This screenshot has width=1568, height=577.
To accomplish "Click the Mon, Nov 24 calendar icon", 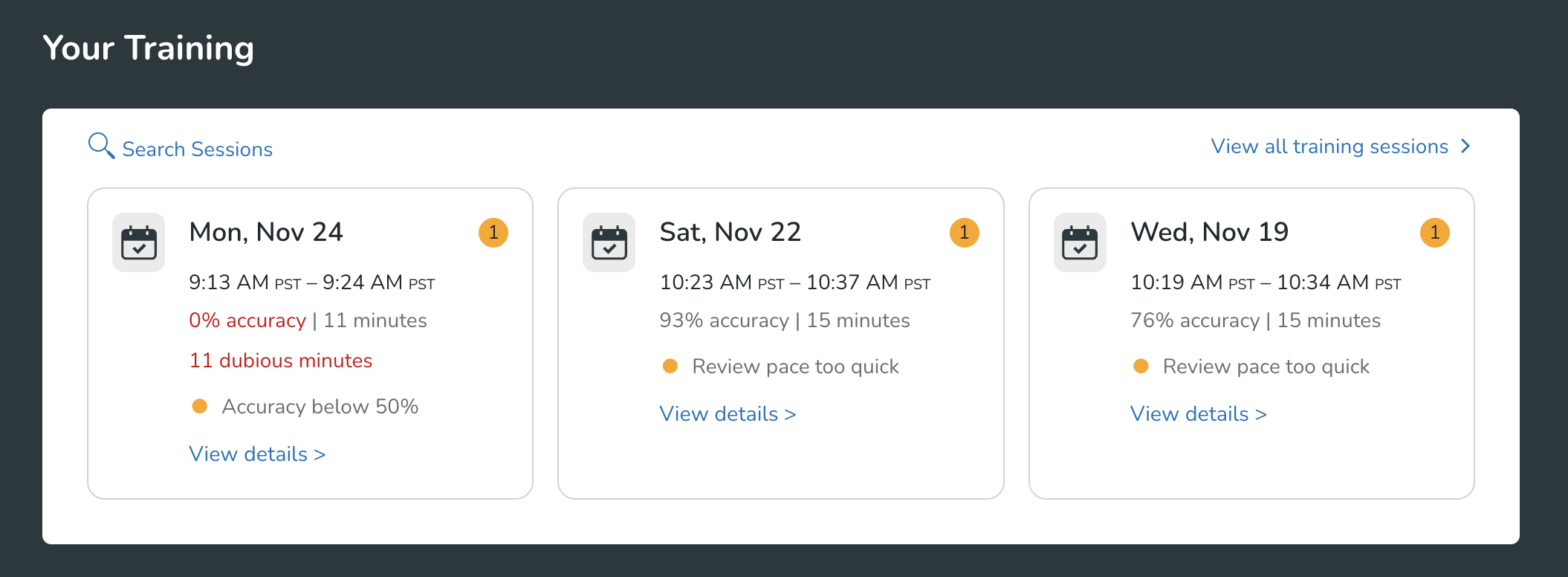I will point(138,242).
